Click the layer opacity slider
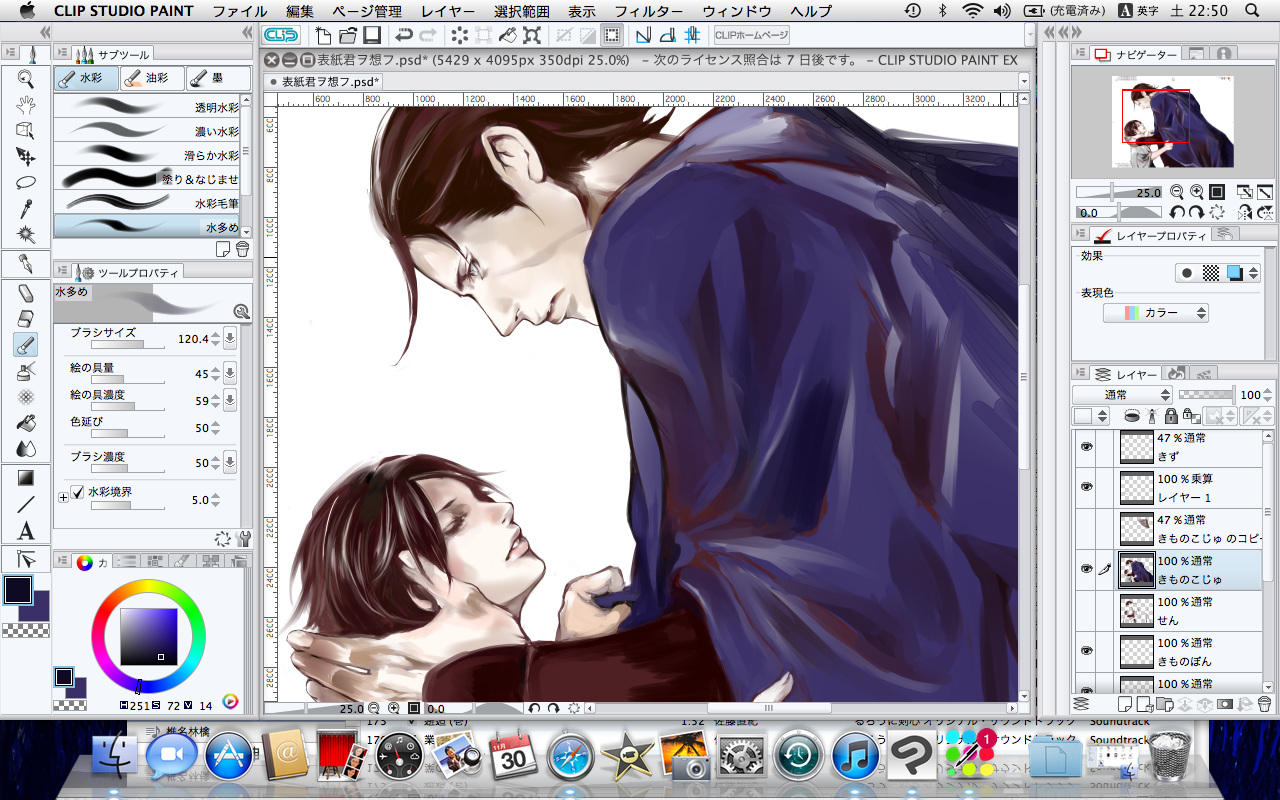The width and height of the screenshot is (1280, 800). 1207,395
